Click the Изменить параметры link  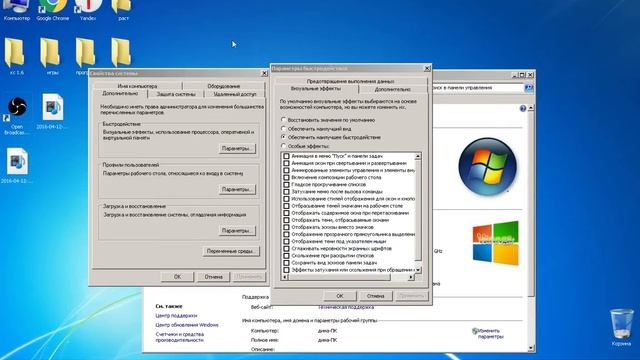pyautogui.click(x=491, y=334)
